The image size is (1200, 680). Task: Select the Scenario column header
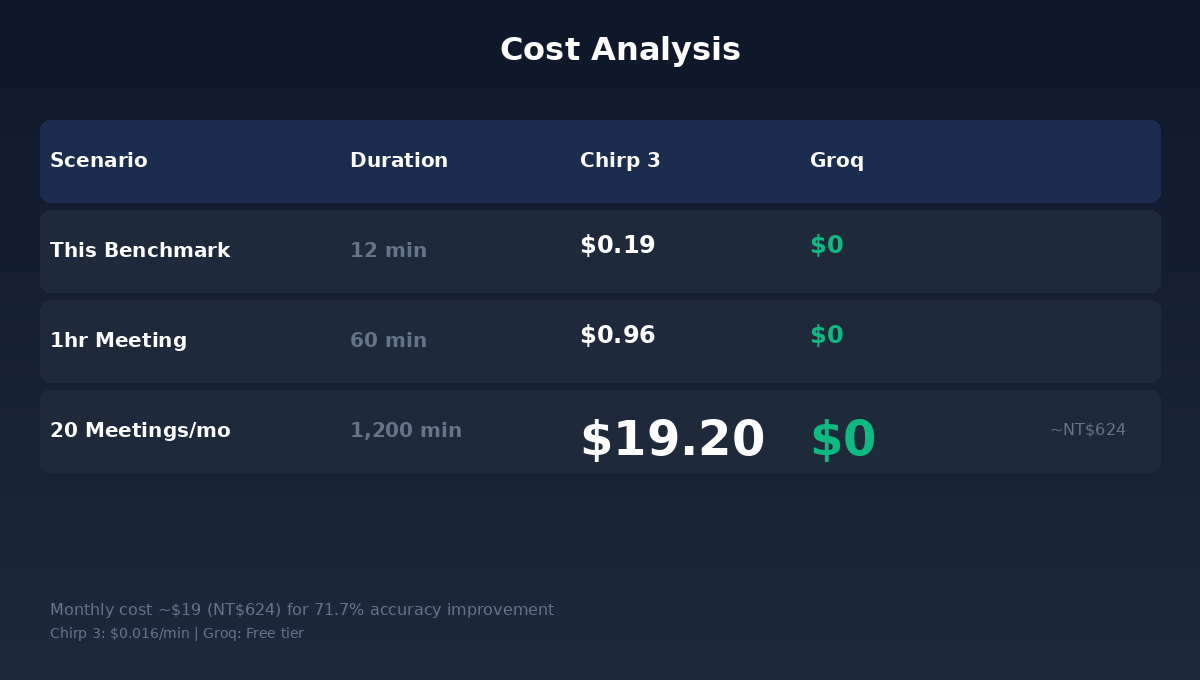(99, 161)
